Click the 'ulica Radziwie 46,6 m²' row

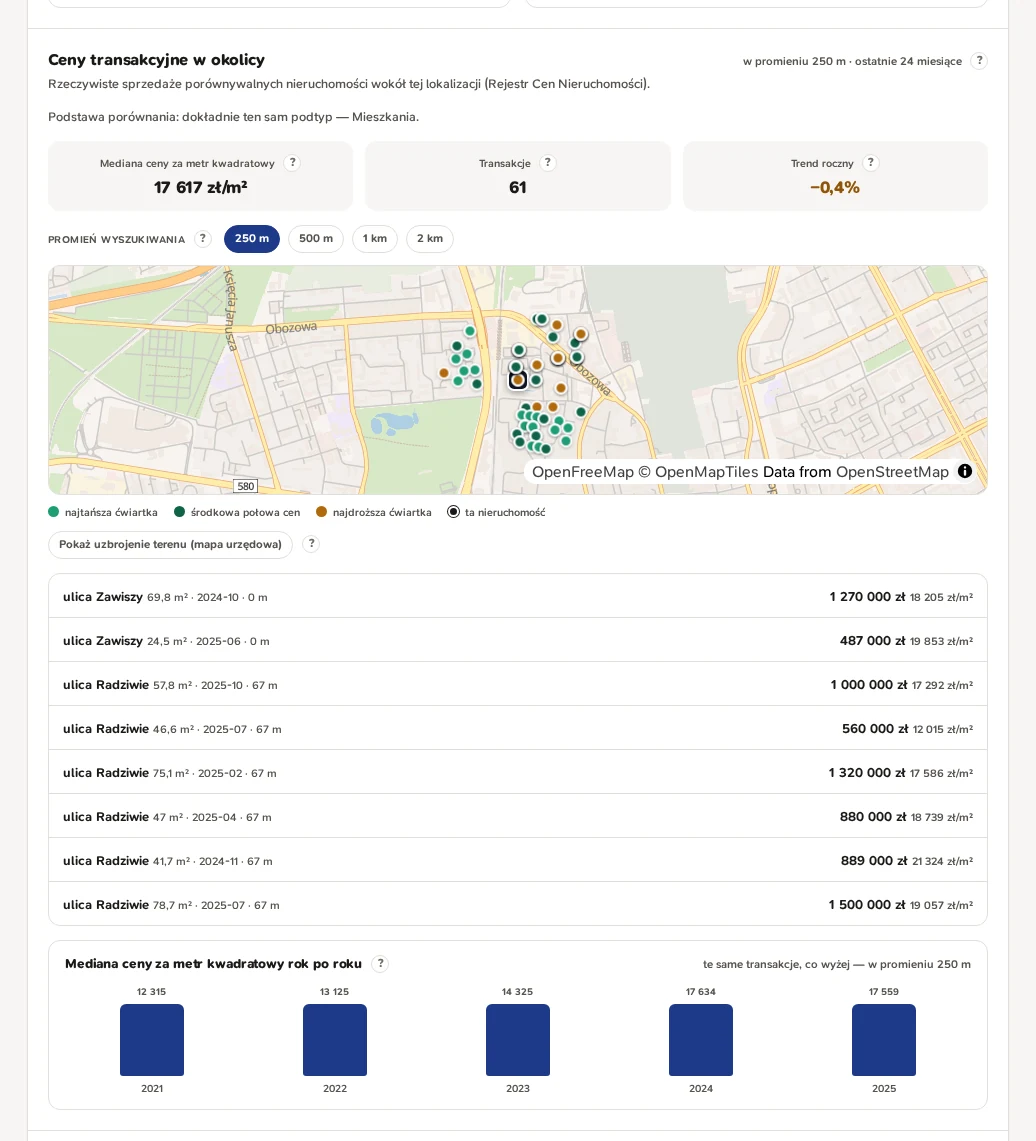pyautogui.click(x=518, y=728)
